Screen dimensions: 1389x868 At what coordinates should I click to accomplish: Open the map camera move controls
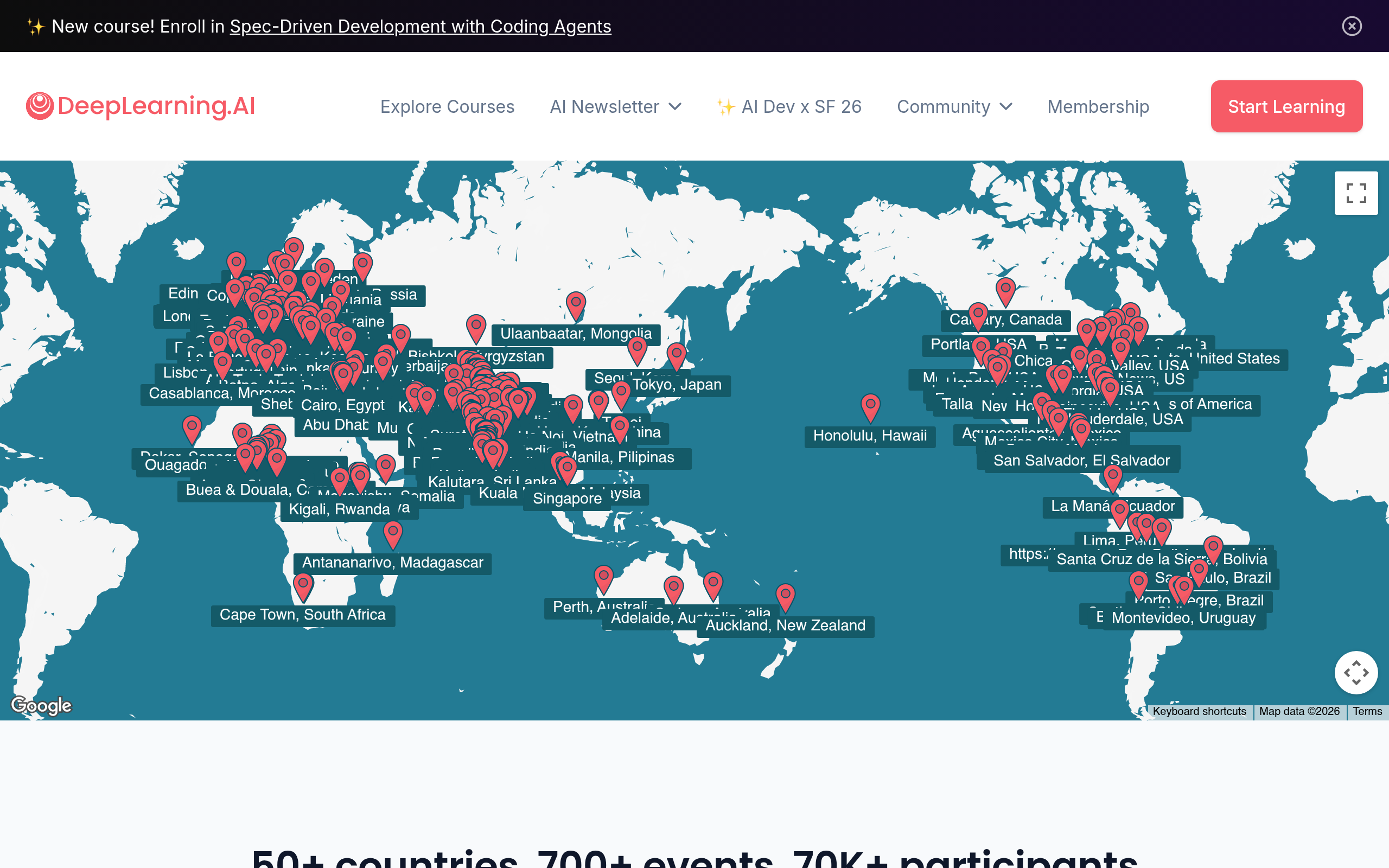click(x=1355, y=672)
